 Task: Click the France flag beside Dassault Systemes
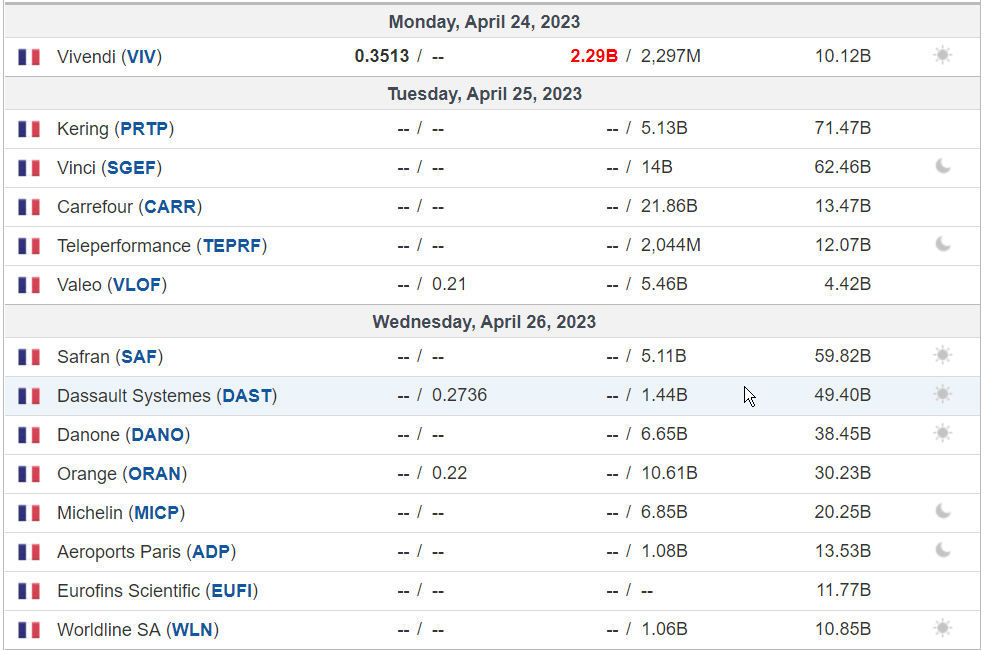pyautogui.click(x=29, y=396)
